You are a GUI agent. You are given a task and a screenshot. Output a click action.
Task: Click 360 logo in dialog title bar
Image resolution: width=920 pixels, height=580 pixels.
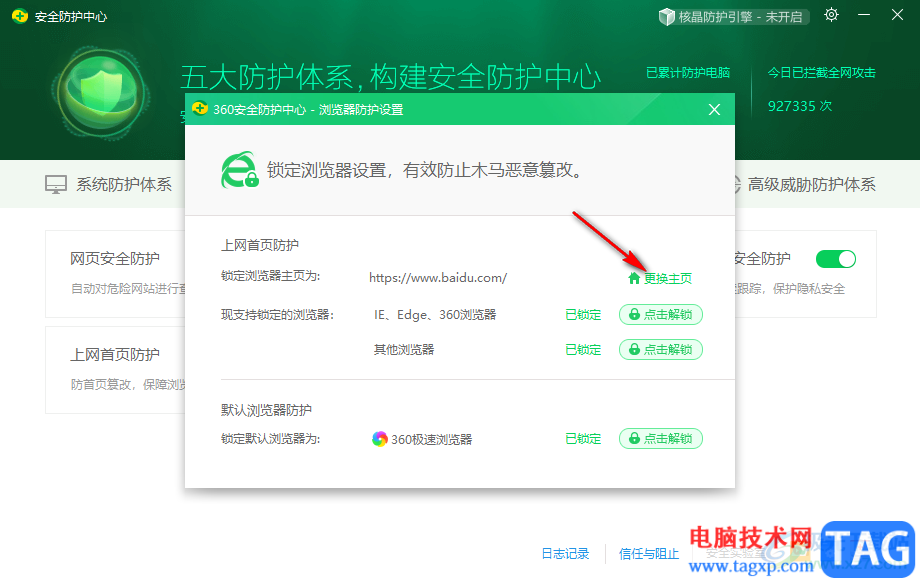(x=200, y=109)
